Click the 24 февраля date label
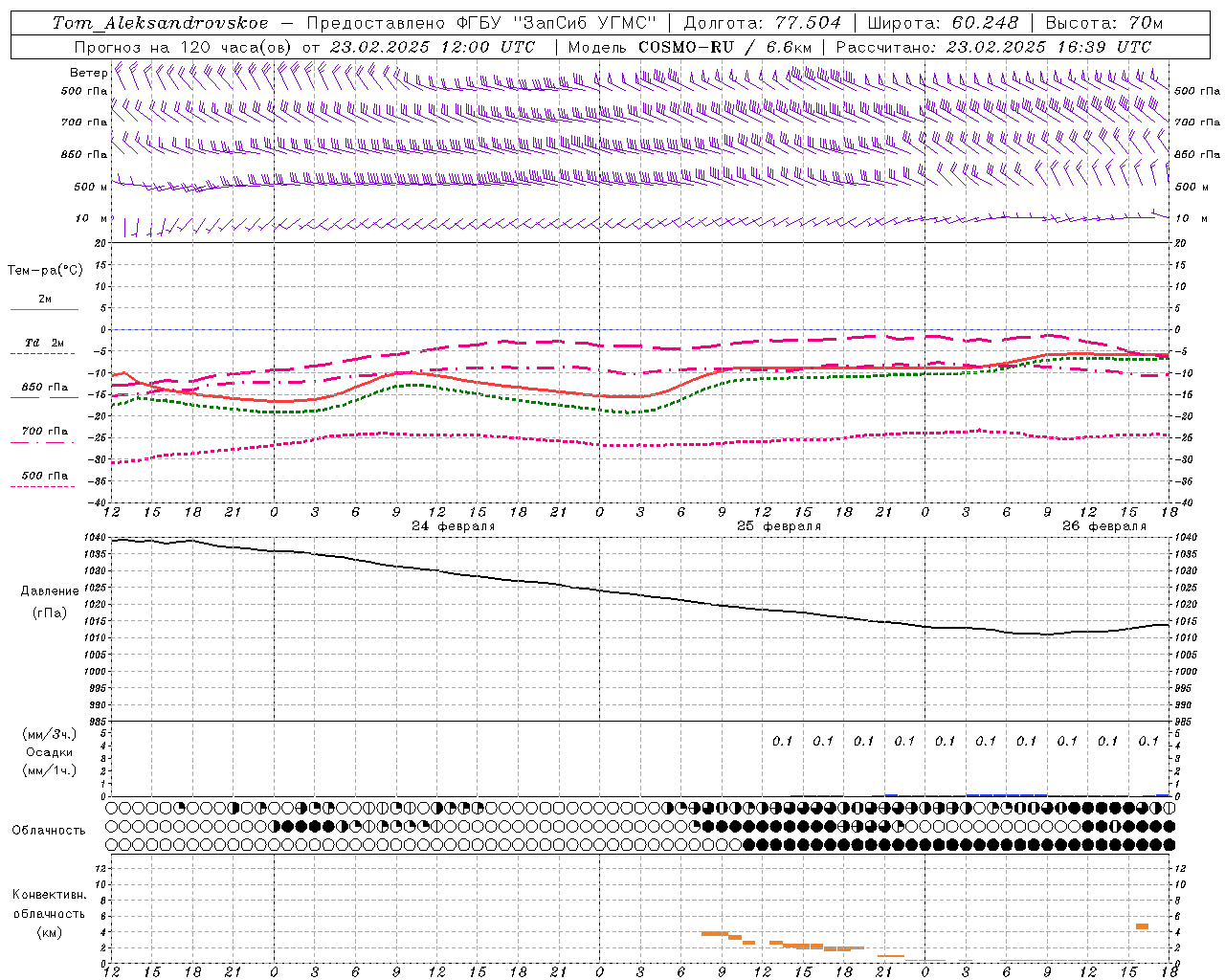 454,526
